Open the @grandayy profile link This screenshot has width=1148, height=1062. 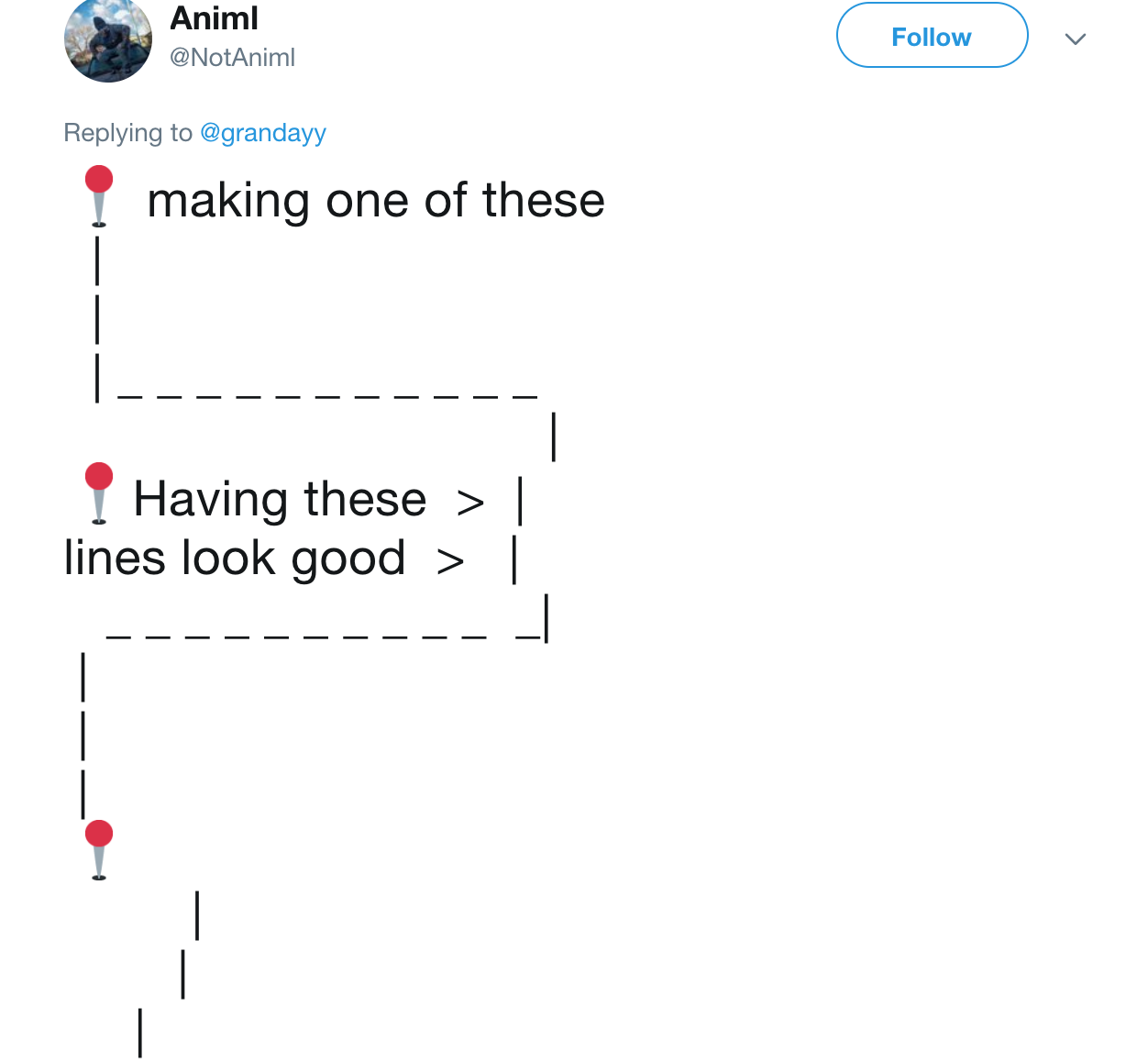(264, 133)
